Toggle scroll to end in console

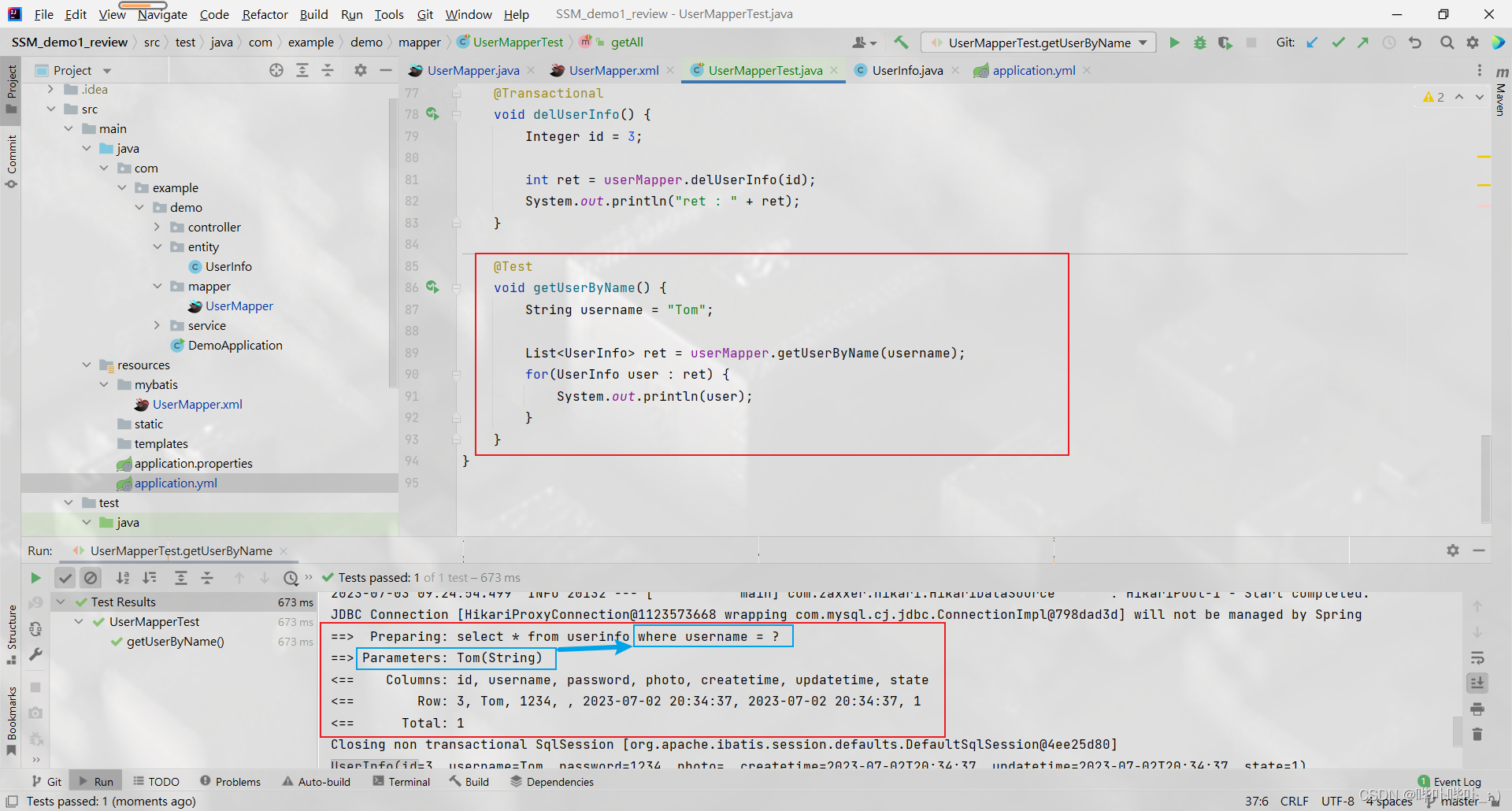coord(1477,683)
